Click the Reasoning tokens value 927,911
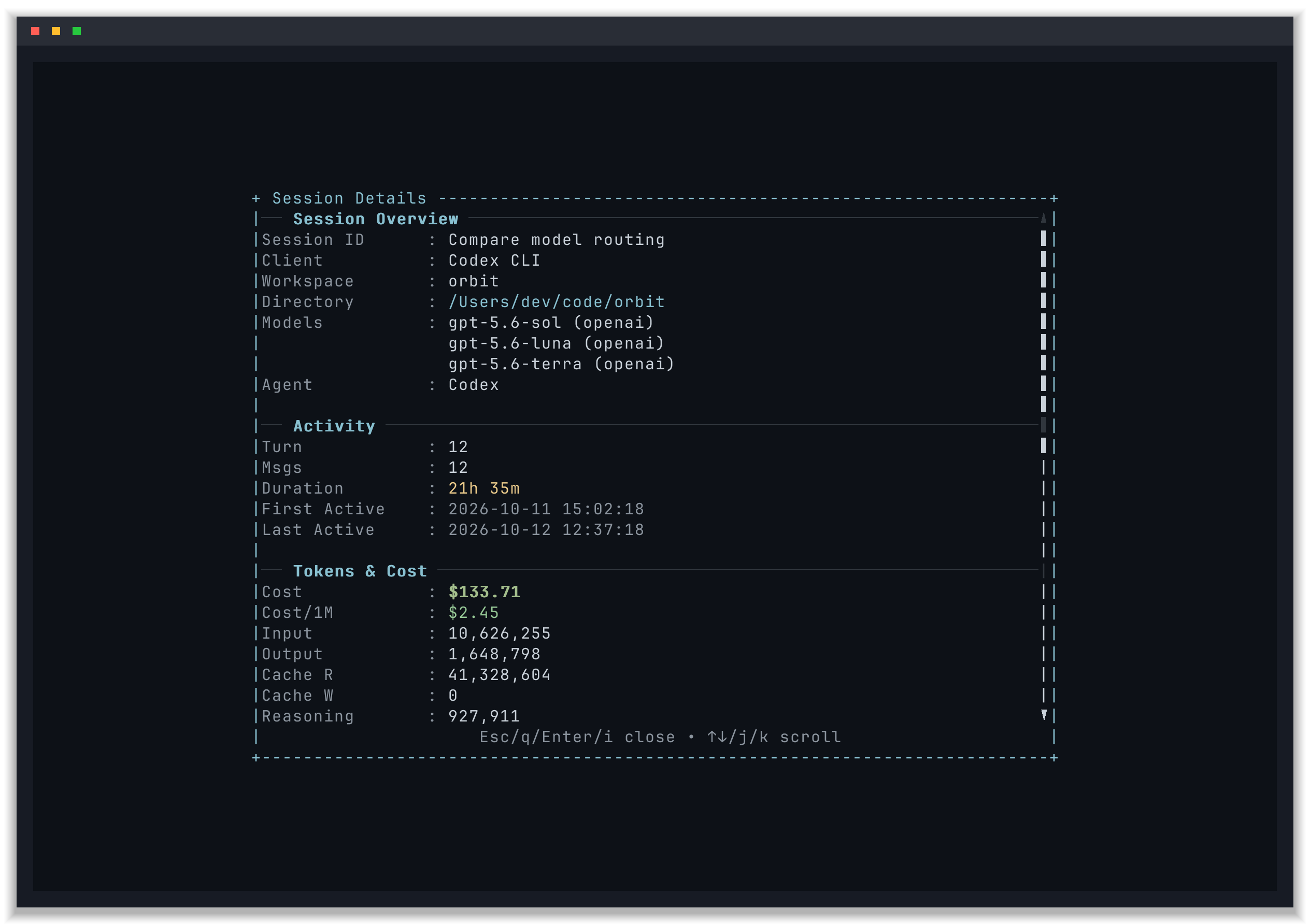 [x=484, y=716]
